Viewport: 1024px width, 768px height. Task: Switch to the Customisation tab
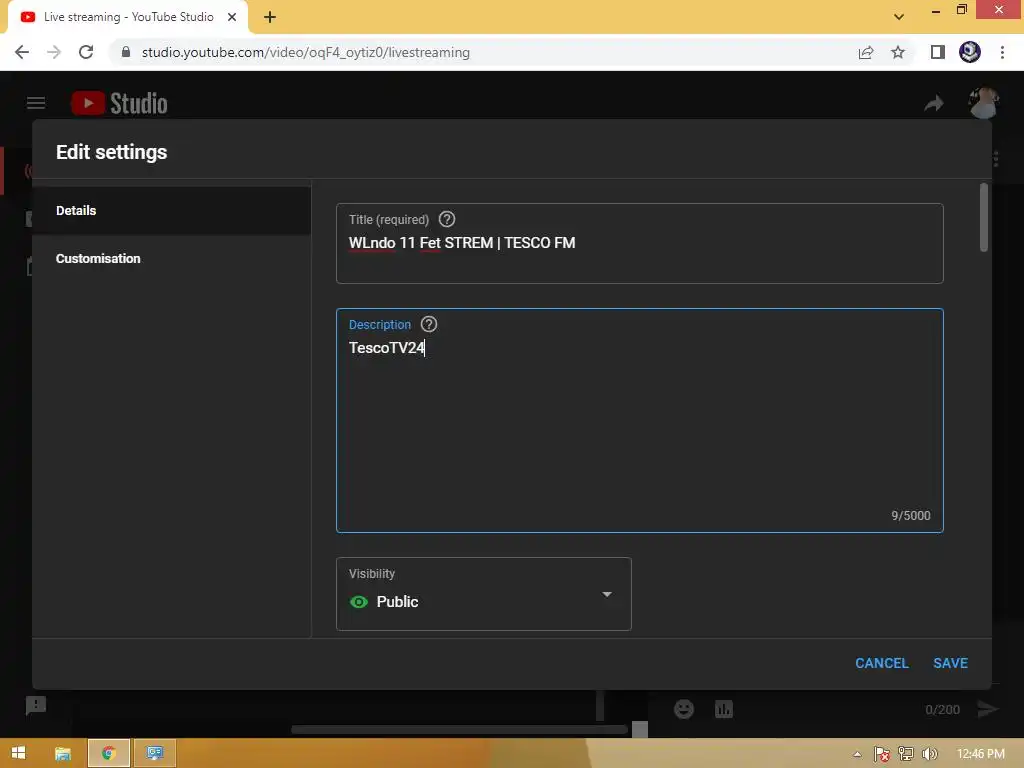pyautogui.click(x=171, y=259)
